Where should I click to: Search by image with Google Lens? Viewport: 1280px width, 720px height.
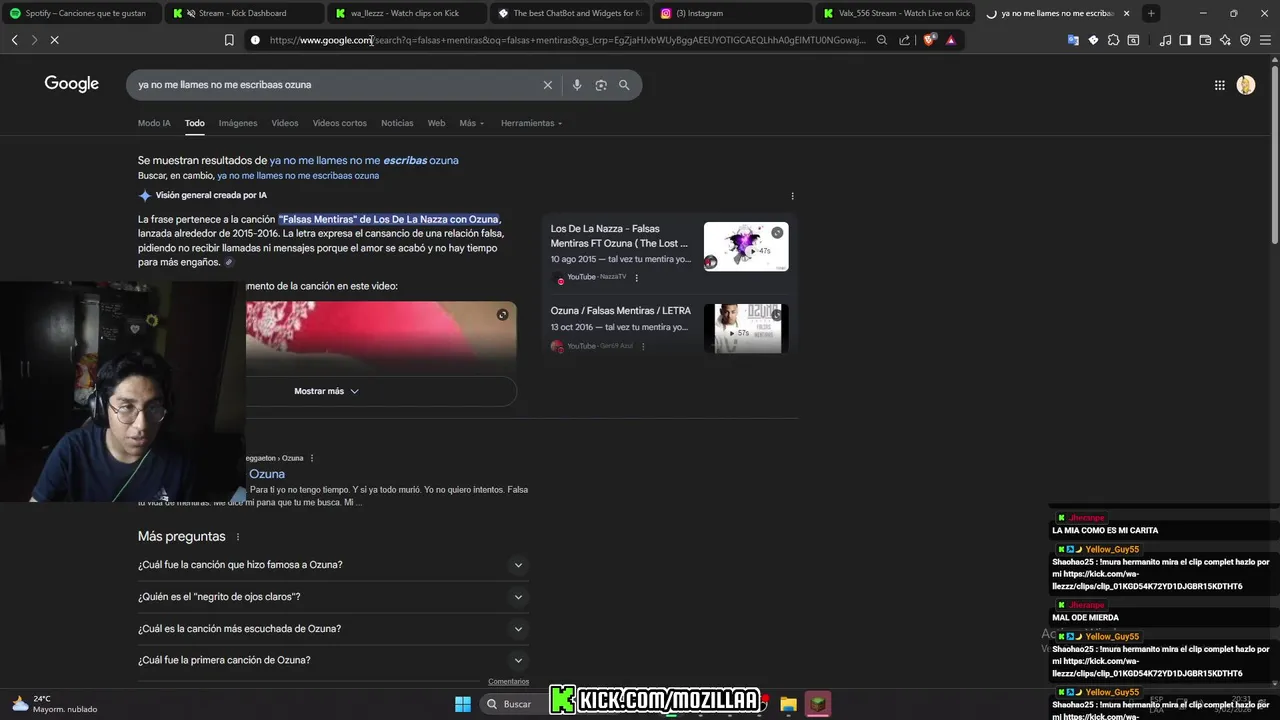coord(601,85)
